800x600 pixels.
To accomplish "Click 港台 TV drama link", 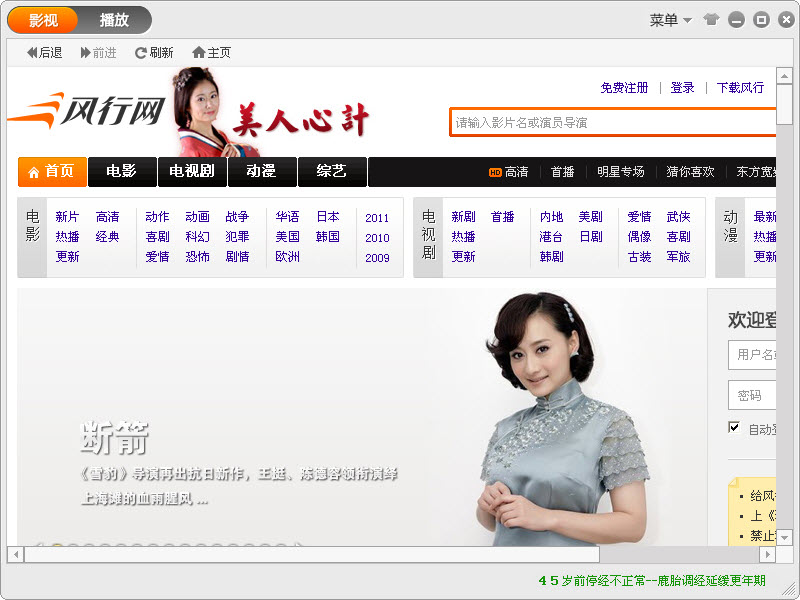I will click(x=551, y=237).
